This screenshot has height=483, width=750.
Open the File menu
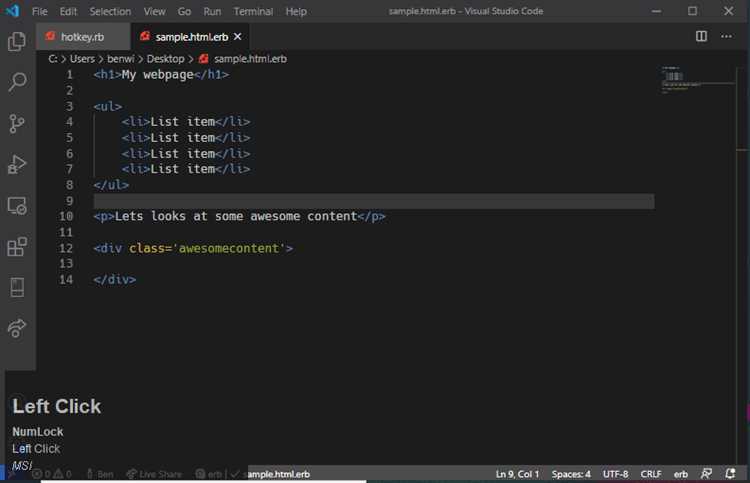pyautogui.click(x=40, y=11)
